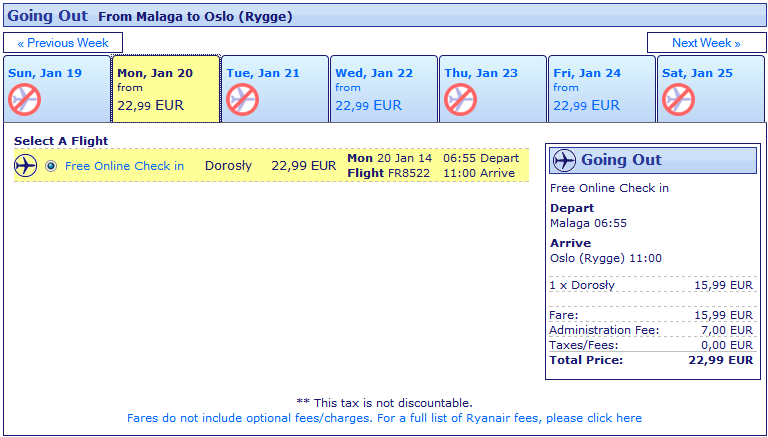The image size is (768, 437).
Task: Select the Tue, Jan 21 date heading
Action: click(x=263, y=73)
